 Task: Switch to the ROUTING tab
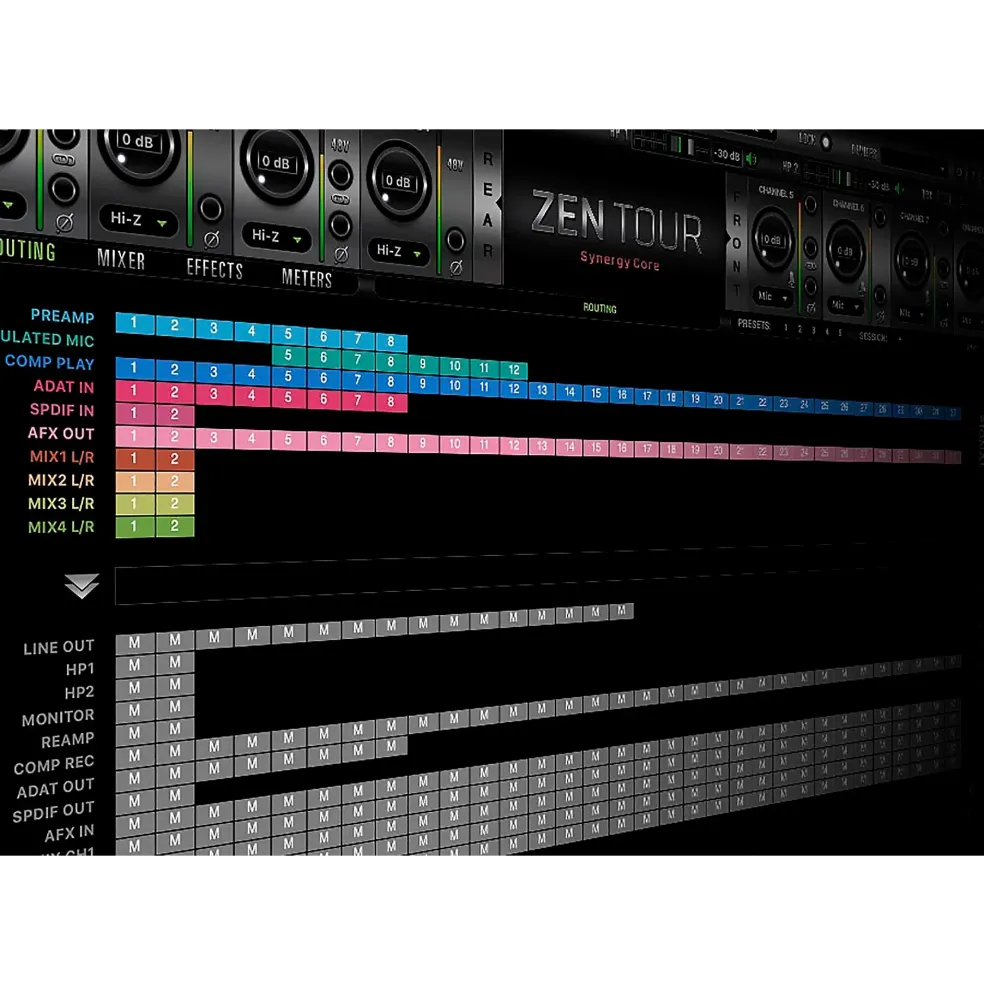pos(27,250)
